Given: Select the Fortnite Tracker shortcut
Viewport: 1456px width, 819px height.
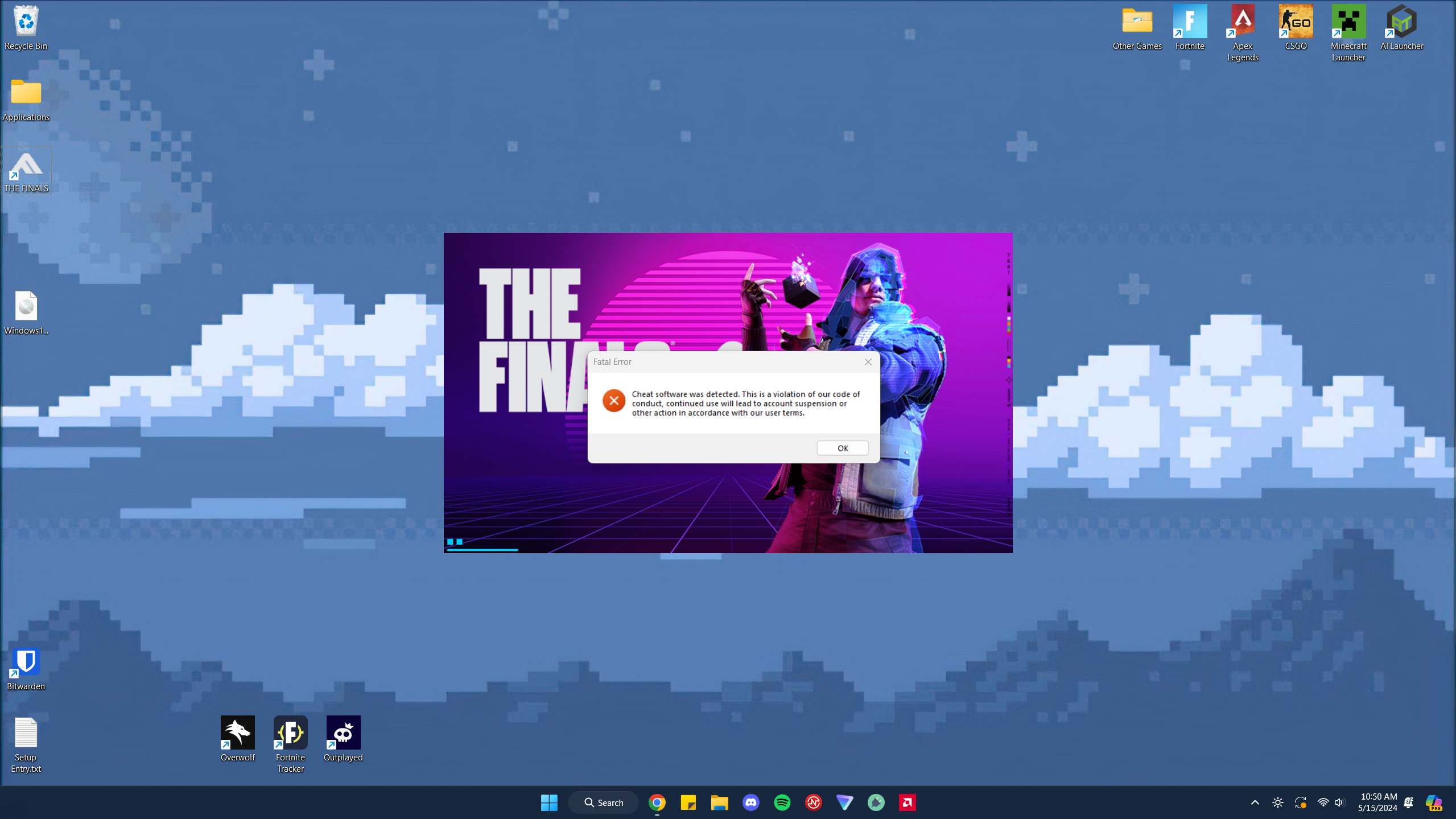Looking at the screenshot, I should [x=290, y=744].
